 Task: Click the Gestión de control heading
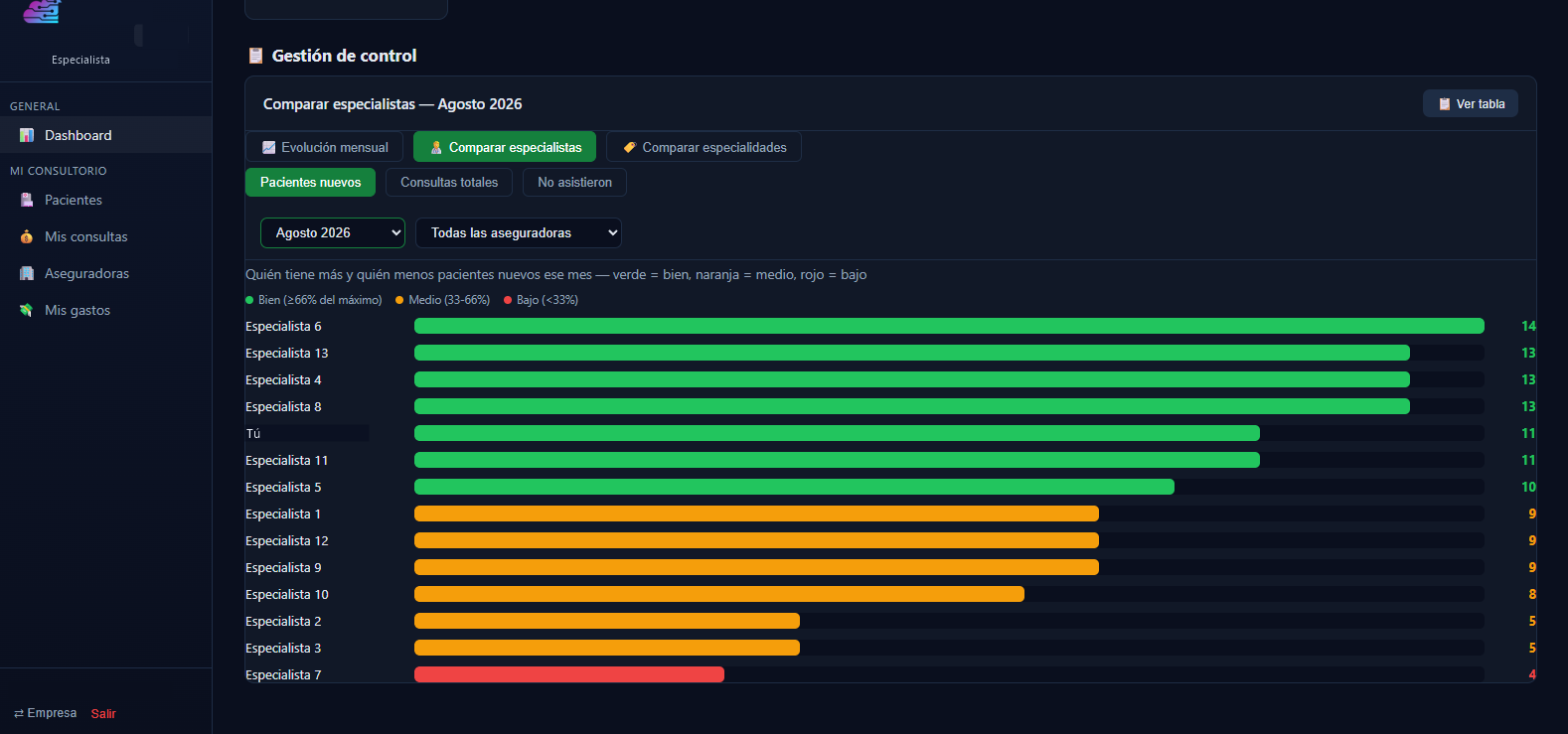click(344, 56)
